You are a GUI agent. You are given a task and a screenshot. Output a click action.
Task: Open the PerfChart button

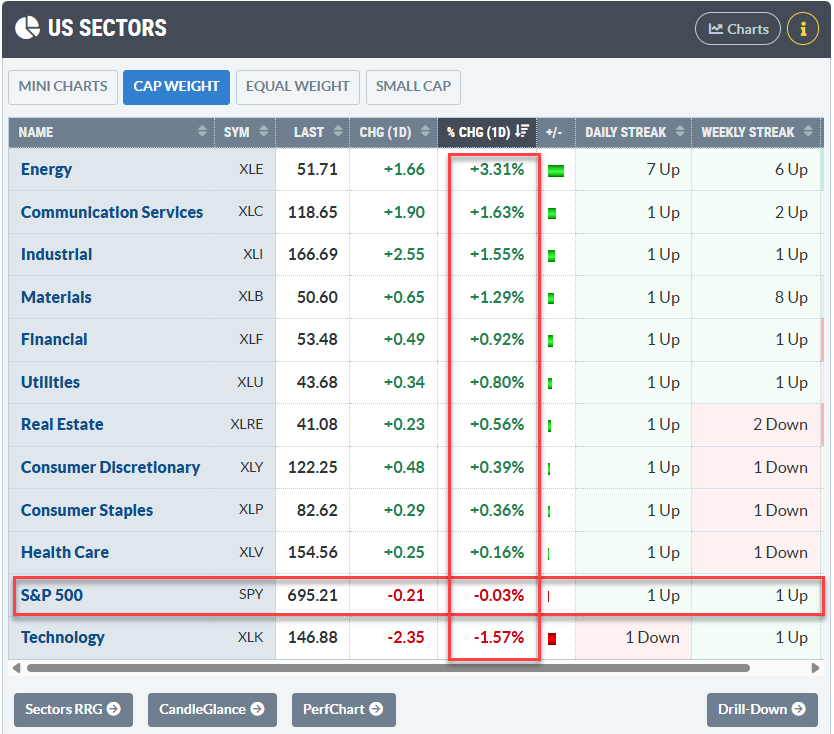tap(344, 710)
